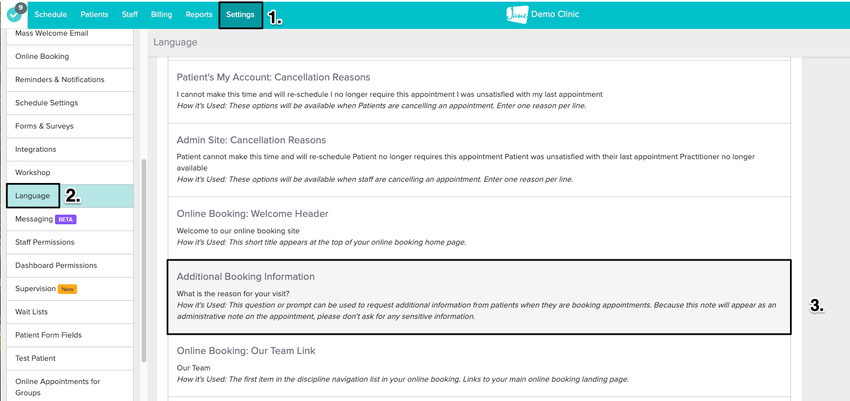Select Language in the sidebar
The height and width of the screenshot is (401, 850).
[70, 196]
